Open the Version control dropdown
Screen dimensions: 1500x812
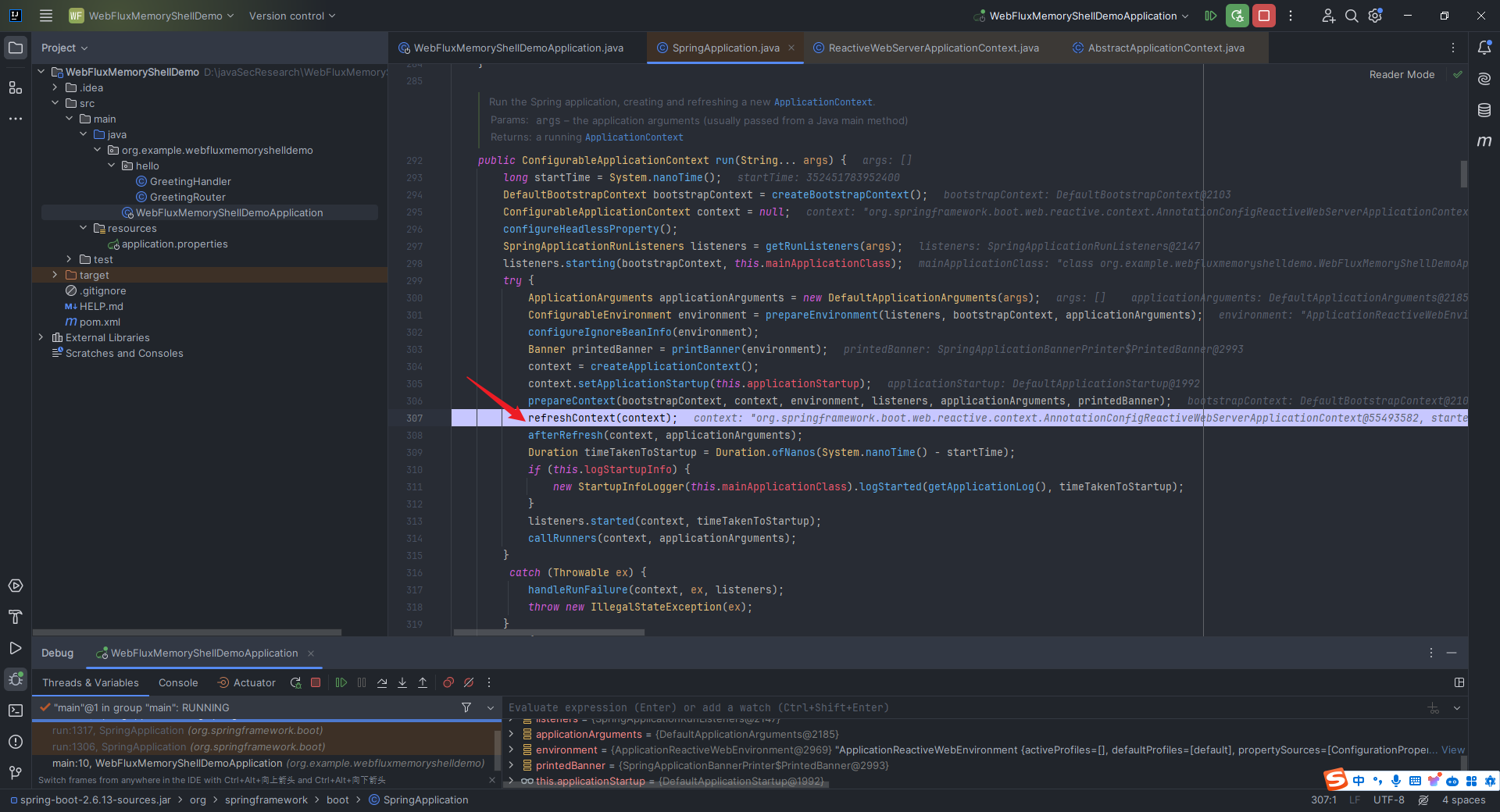tap(292, 16)
